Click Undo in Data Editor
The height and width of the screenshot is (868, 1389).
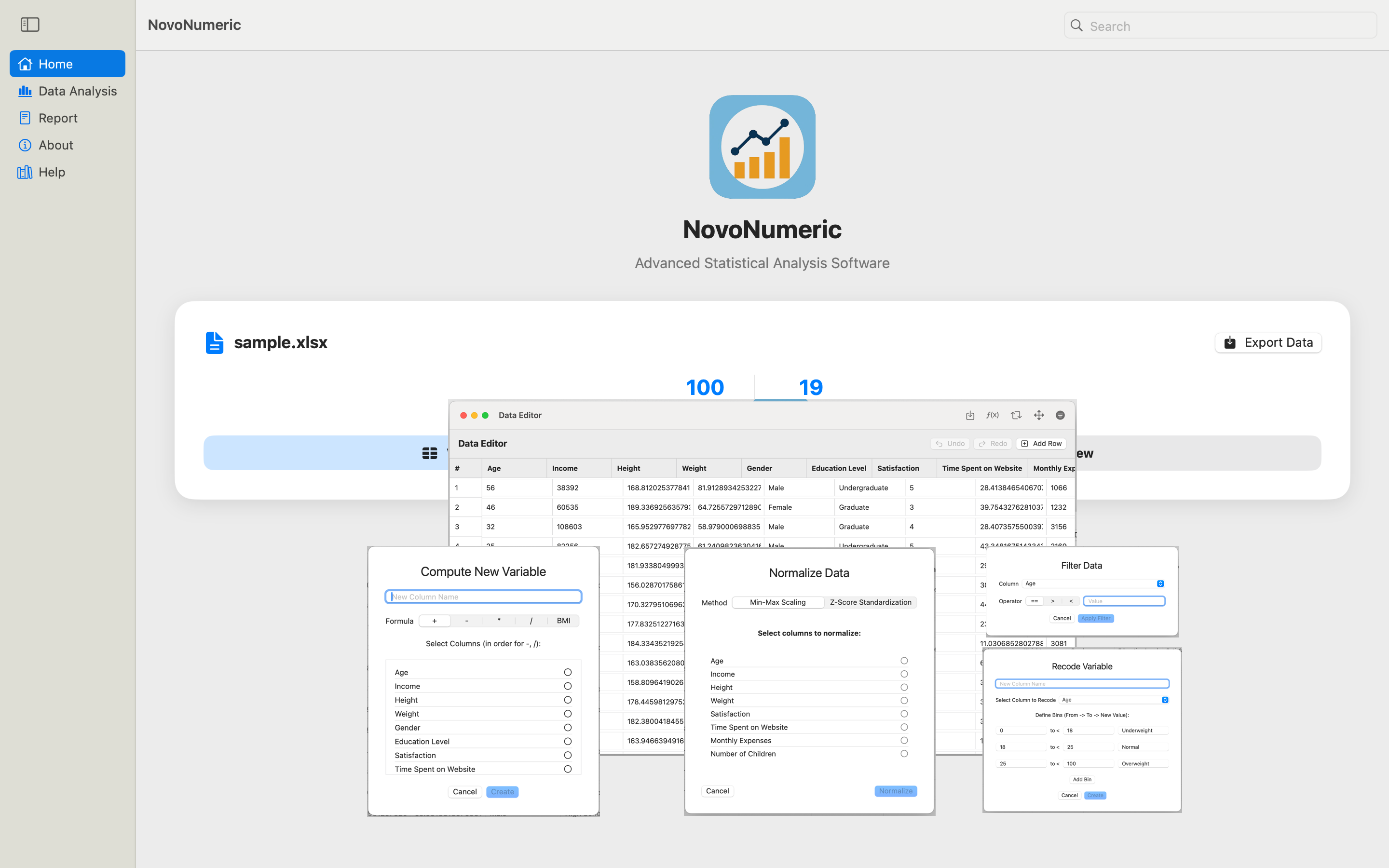[x=950, y=443]
